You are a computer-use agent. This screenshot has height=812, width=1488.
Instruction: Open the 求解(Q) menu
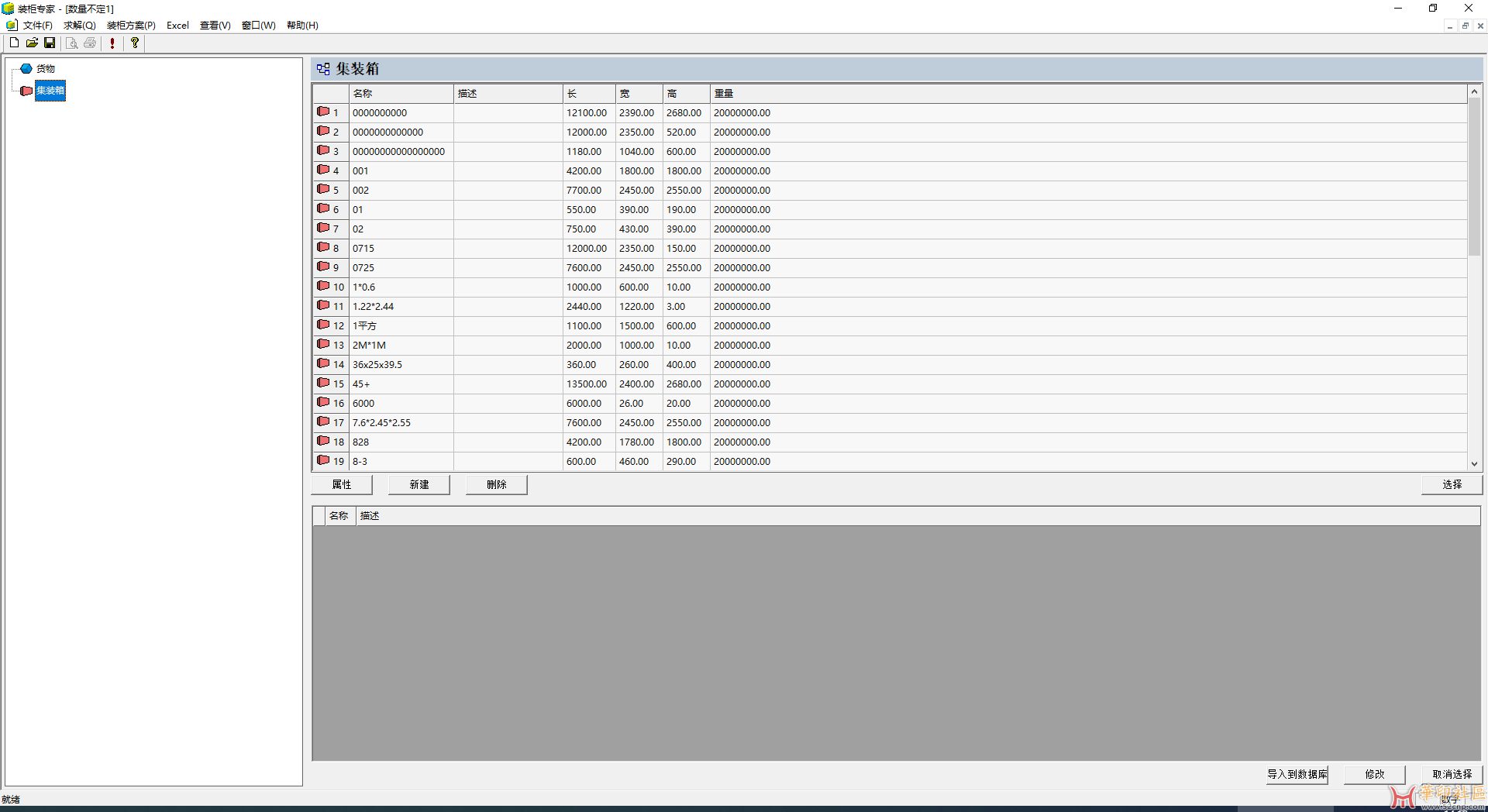(79, 26)
